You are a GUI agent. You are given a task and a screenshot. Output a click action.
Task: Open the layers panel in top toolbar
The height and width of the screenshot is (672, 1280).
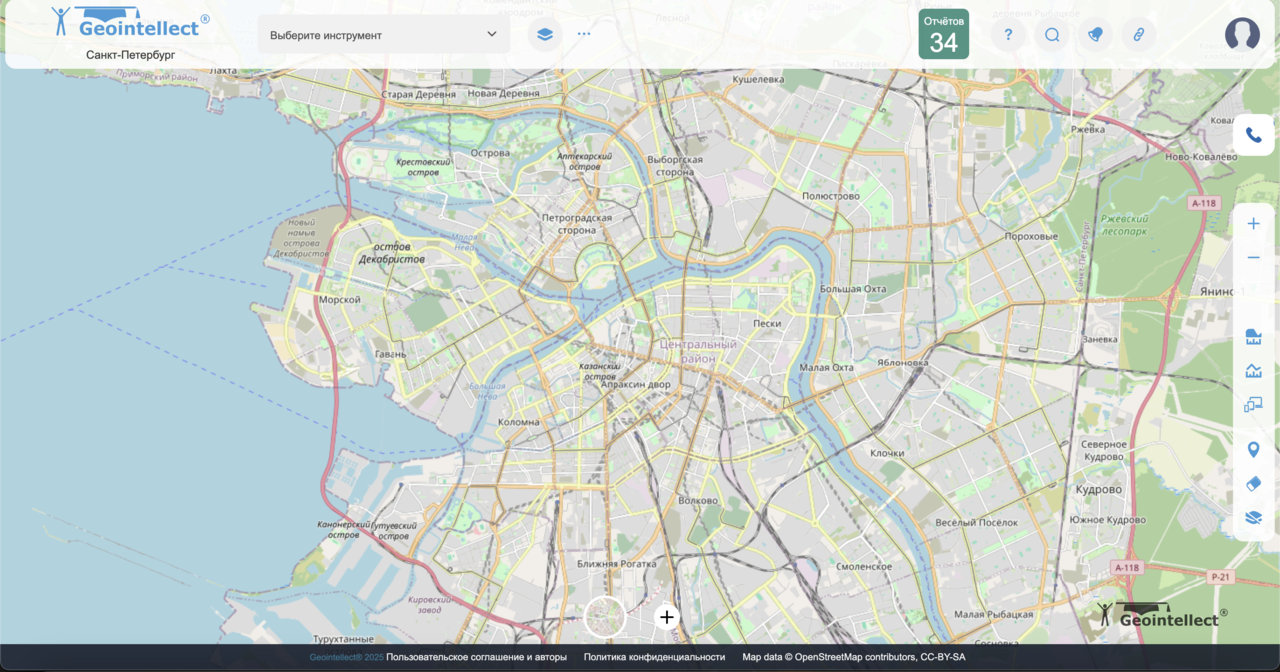pos(544,34)
